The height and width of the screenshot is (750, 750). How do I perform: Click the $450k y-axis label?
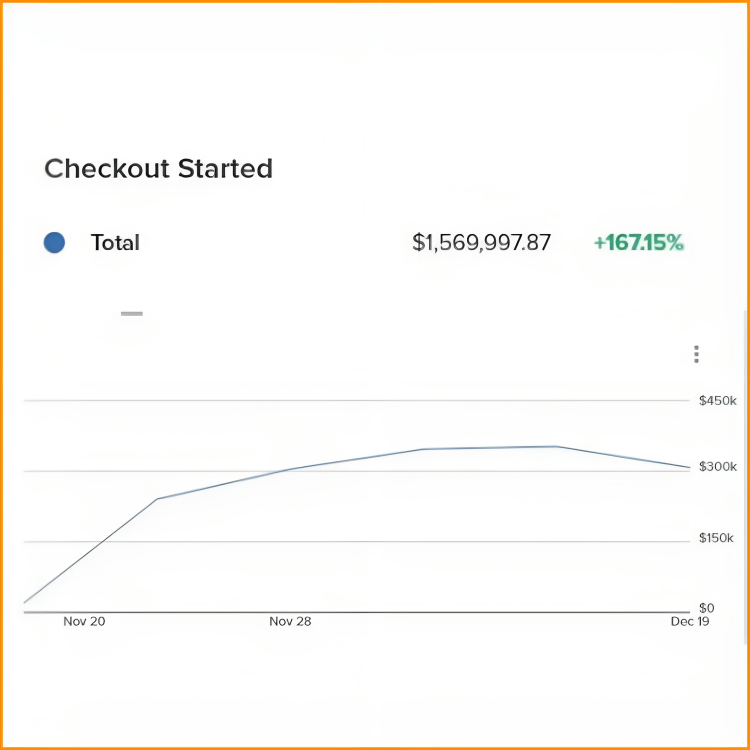coord(717,401)
